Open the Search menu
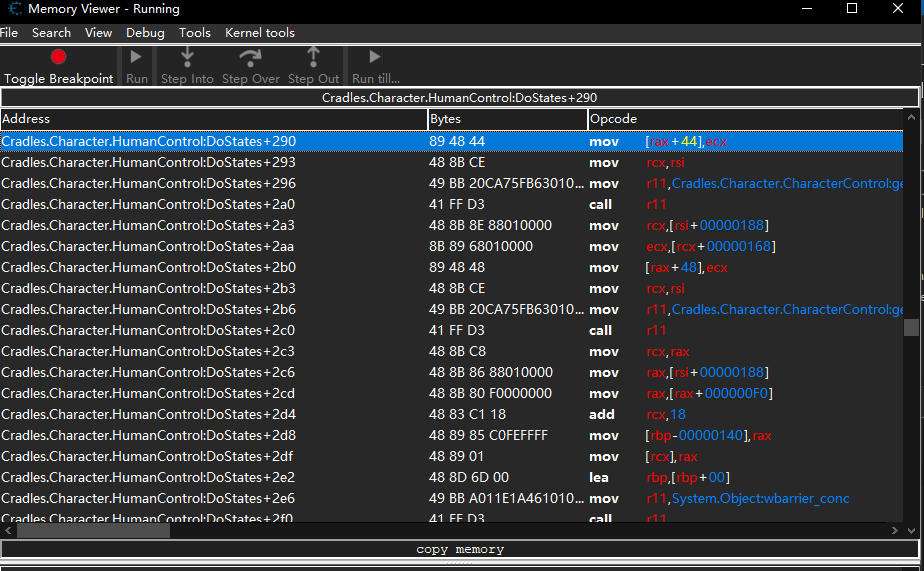924x571 pixels. coord(51,33)
